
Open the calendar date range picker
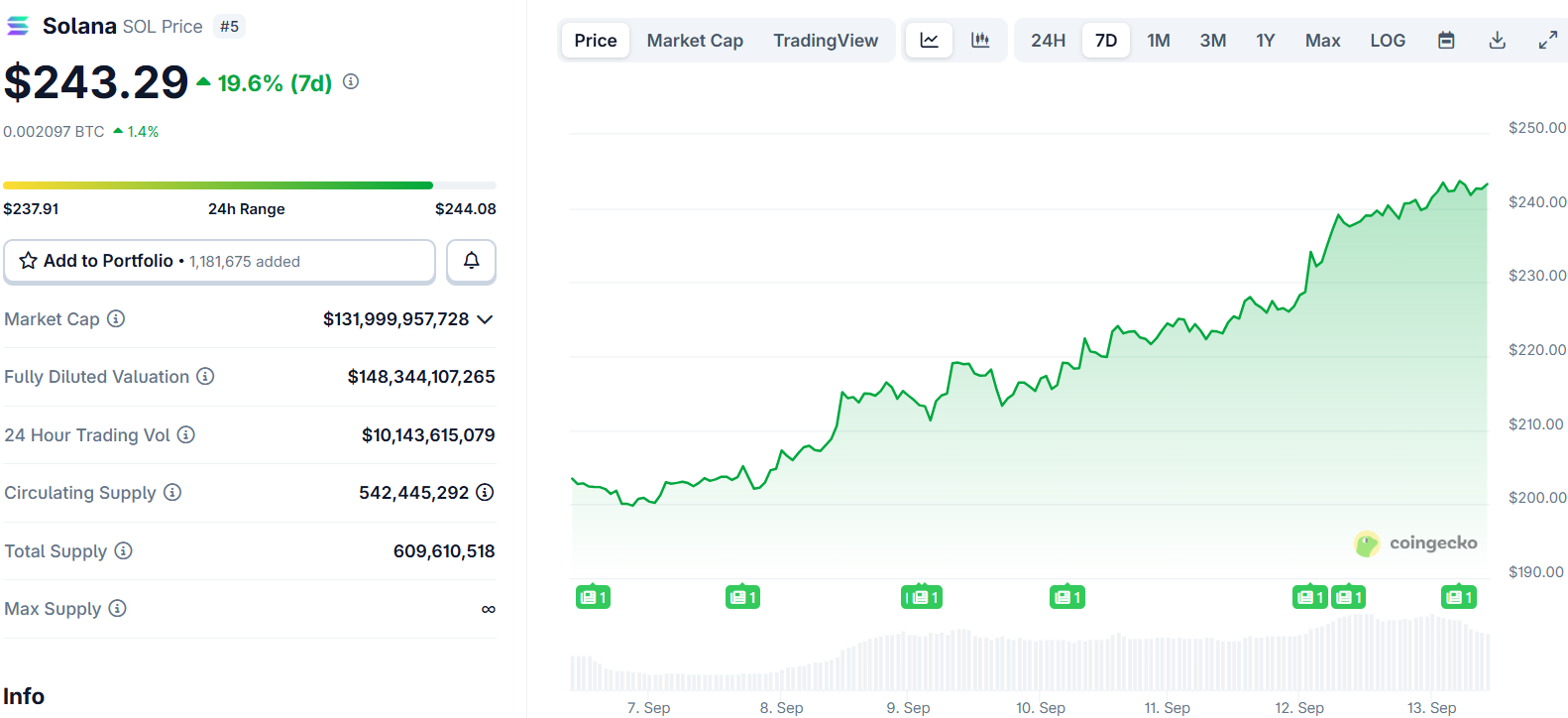point(1446,41)
